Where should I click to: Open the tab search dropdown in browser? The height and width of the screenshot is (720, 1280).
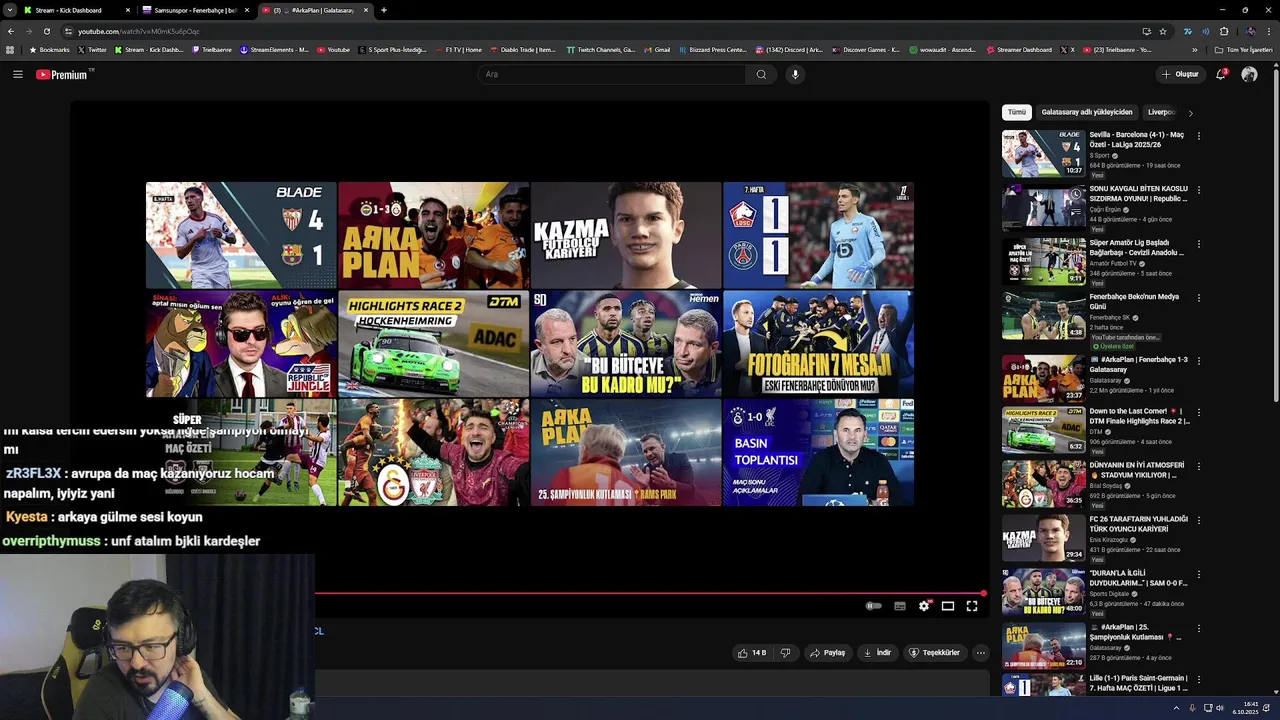(10, 10)
